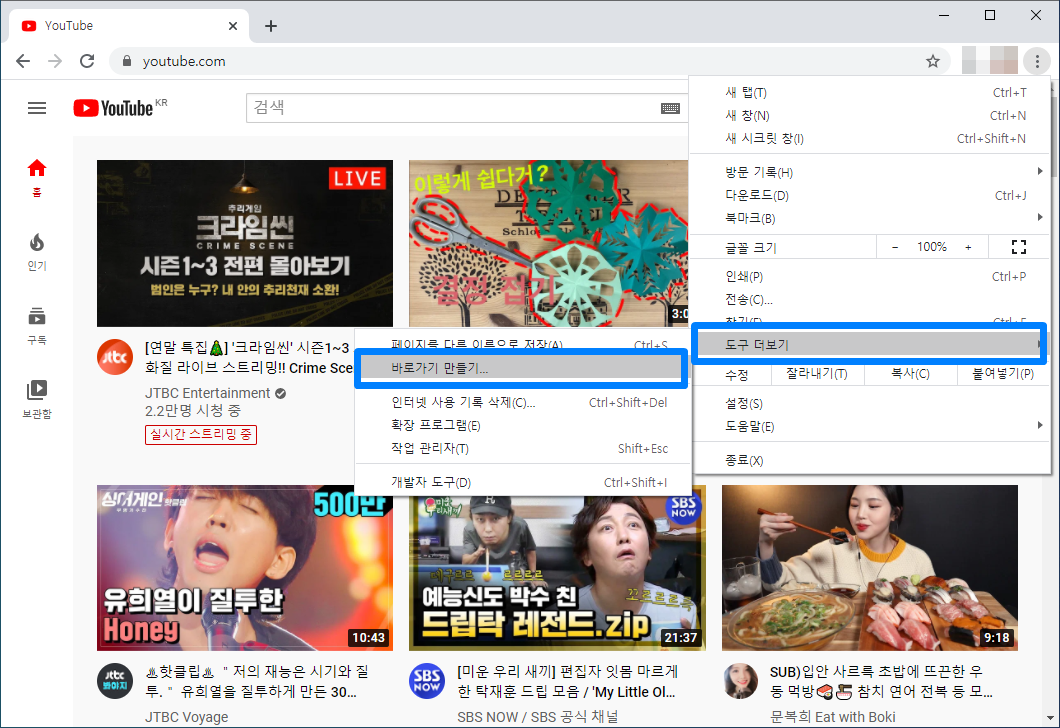Viewport: 1060px width, 728px height.
Task: Open the SUB)입안 사르륵 초밥 video title
Action: 881,681
